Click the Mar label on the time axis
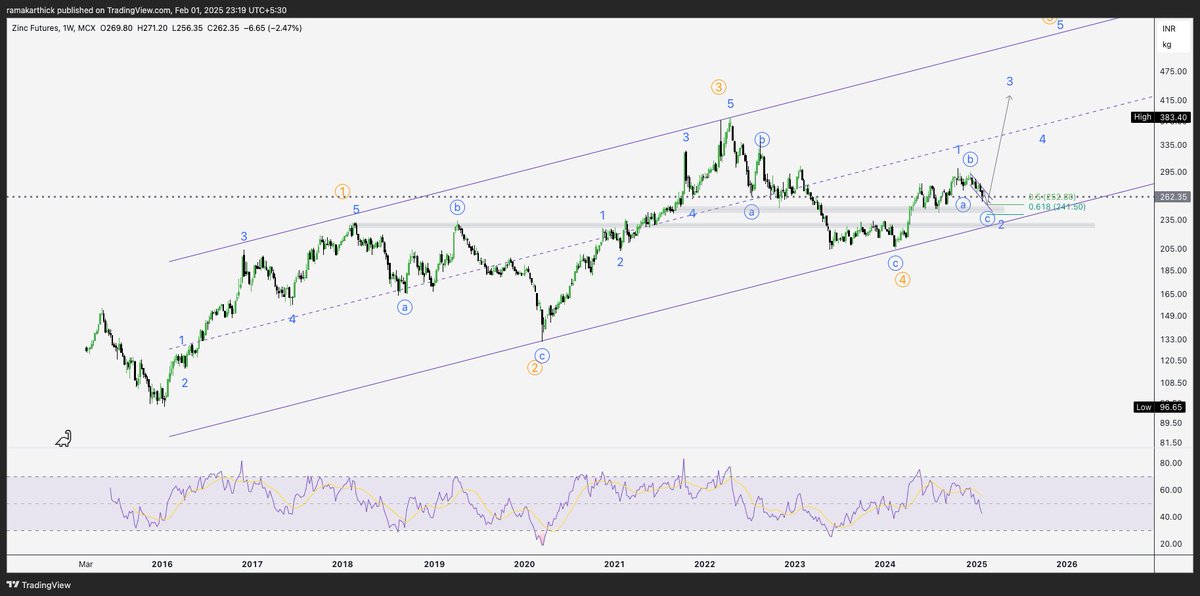1200x596 pixels. (x=85, y=565)
